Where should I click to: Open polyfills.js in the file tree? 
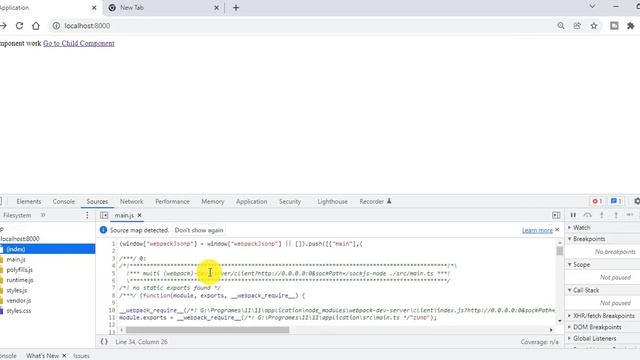point(19,270)
